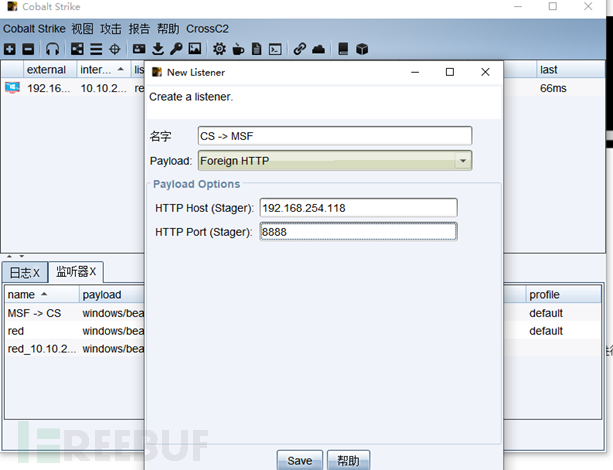This screenshot has width=613, height=470.
Task: Select the red listener row
Action: pos(75,331)
